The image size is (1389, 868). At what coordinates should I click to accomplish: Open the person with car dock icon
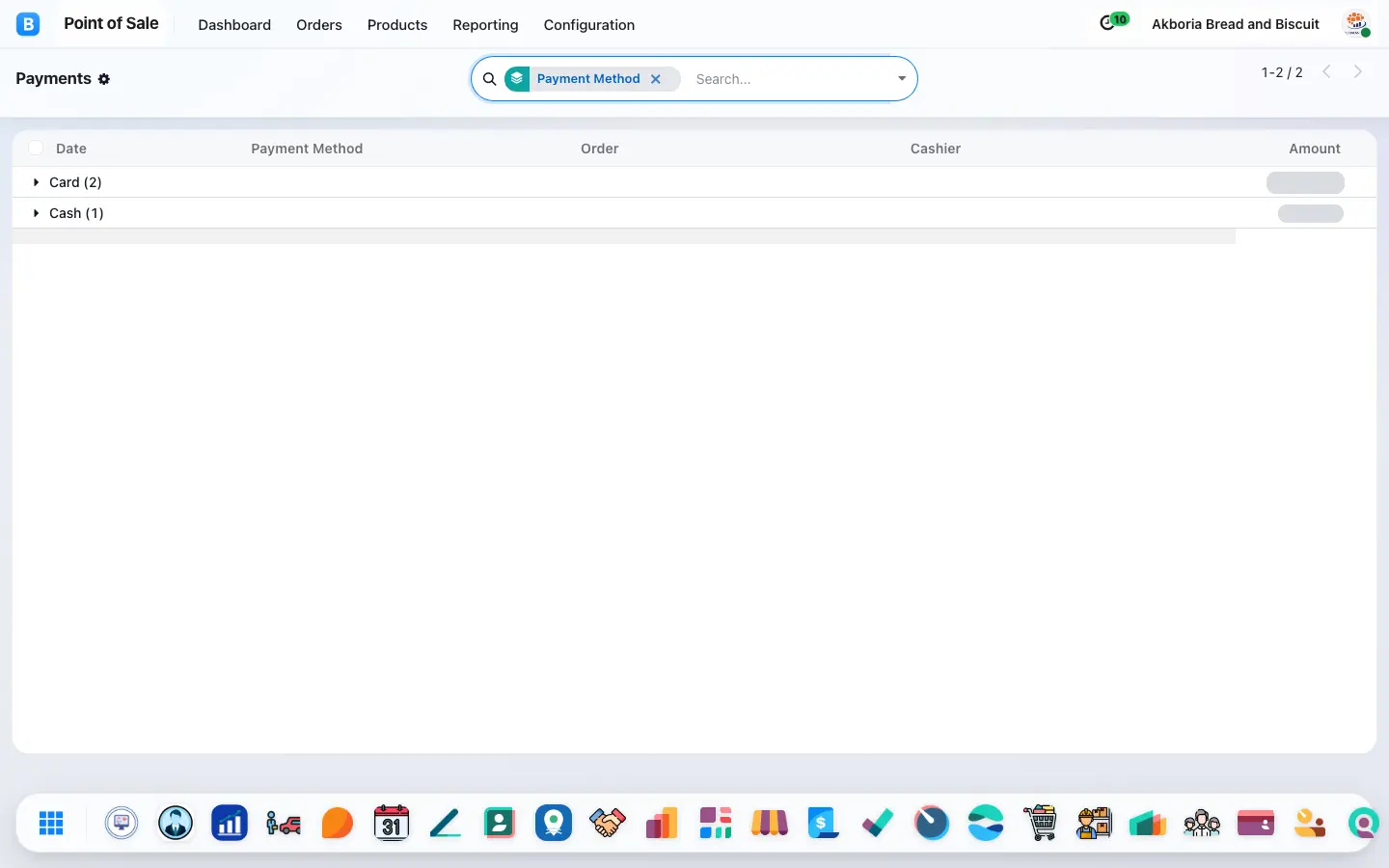(284, 823)
